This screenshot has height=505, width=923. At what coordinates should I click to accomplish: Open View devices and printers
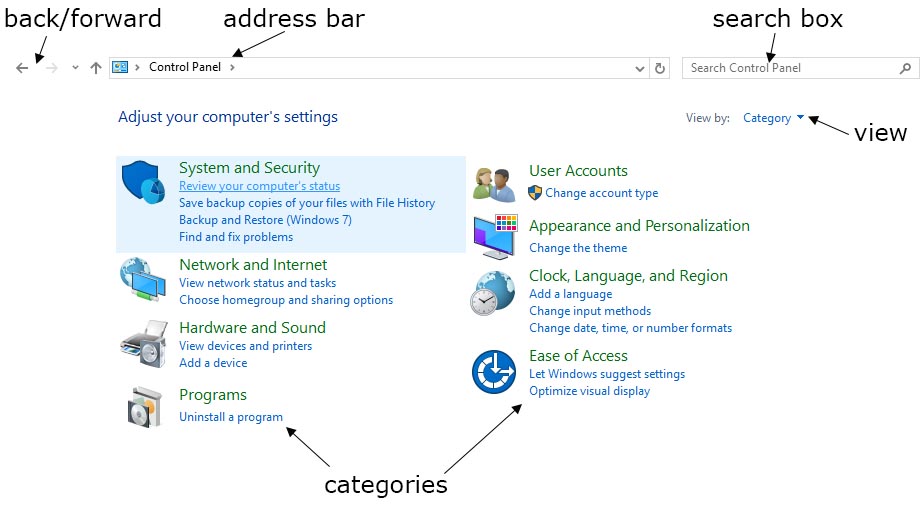(x=245, y=346)
